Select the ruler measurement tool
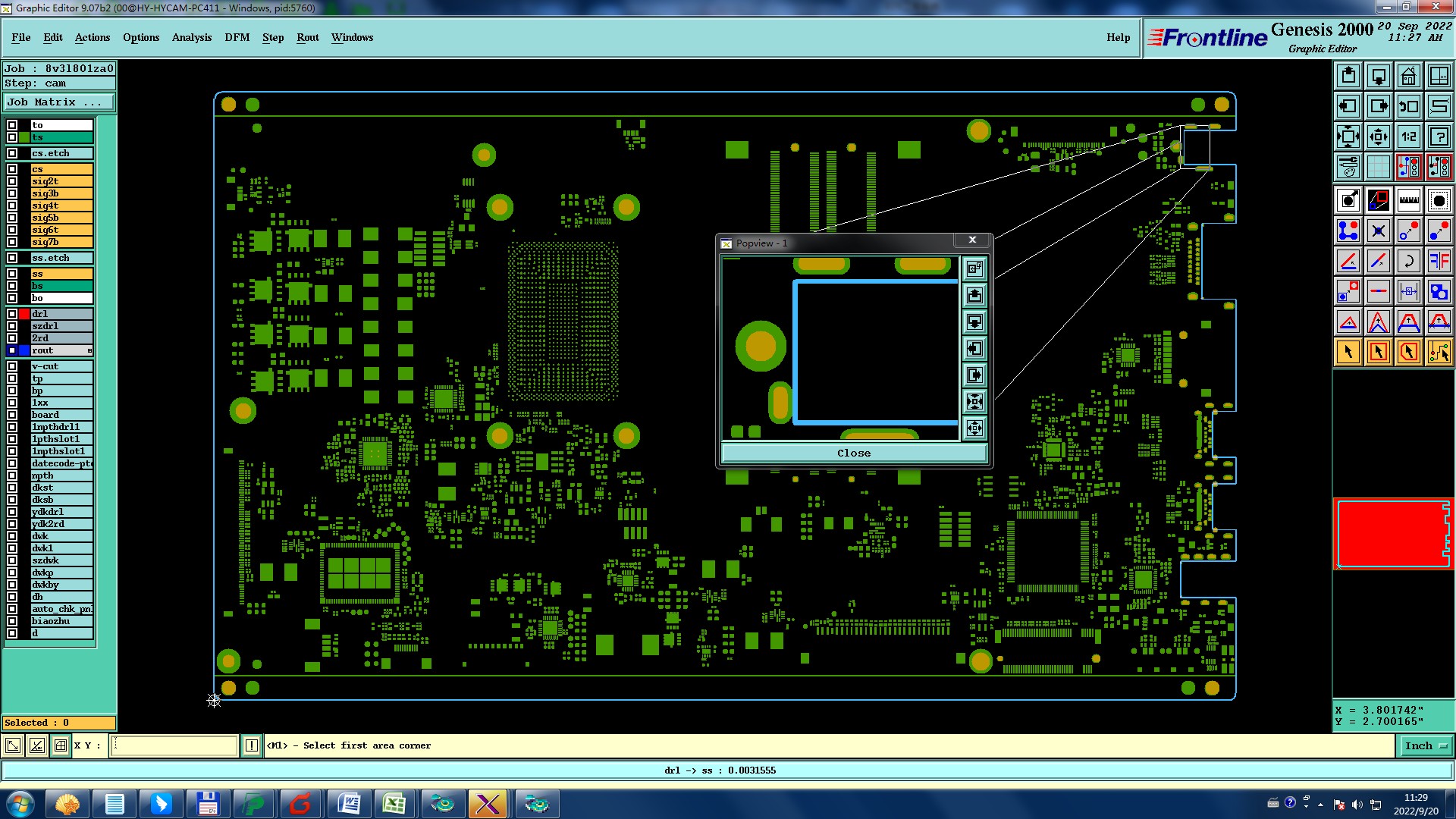 (x=1408, y=201)
